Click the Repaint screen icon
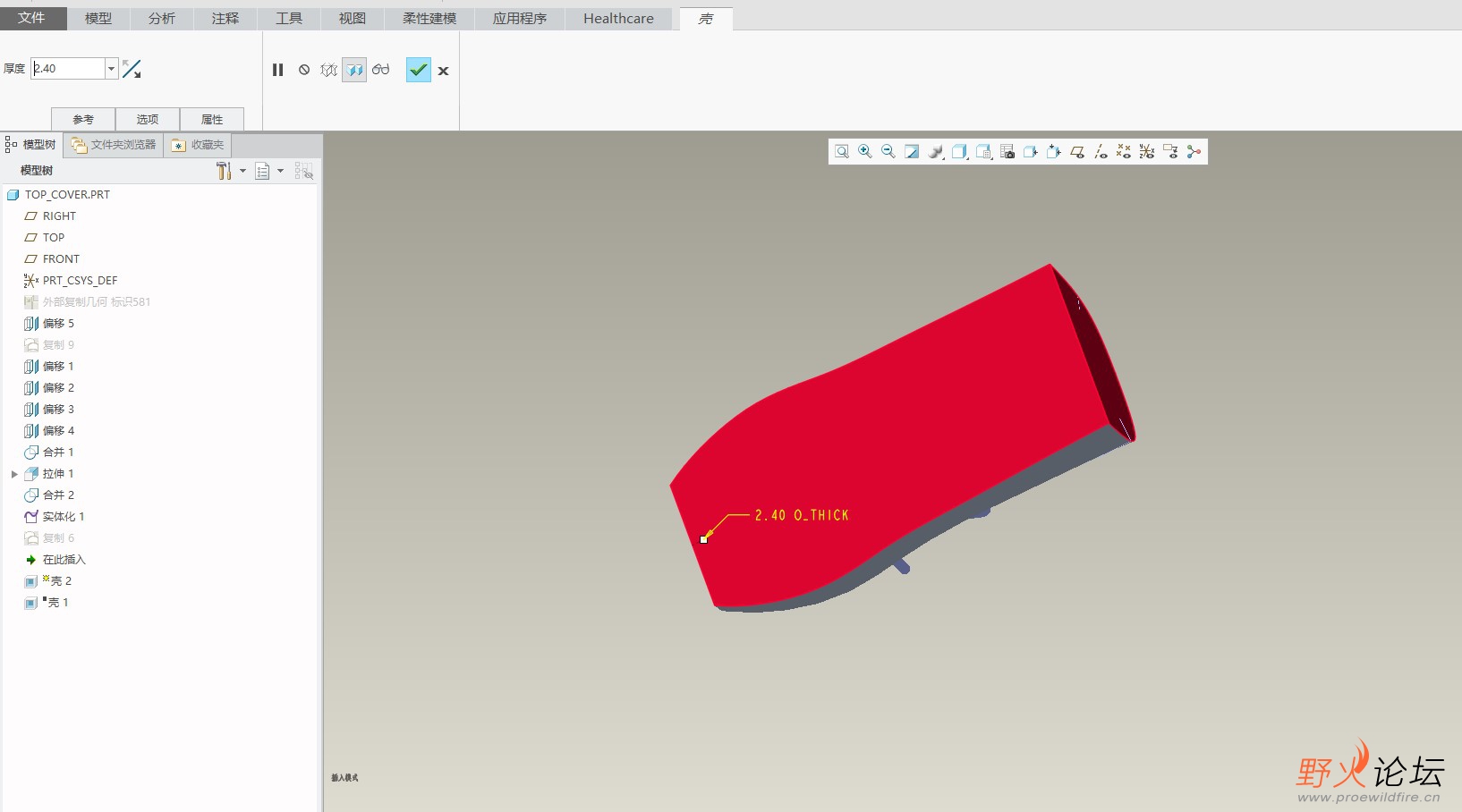The width and height of the screenshot is (1462, 812). point(912,152)
